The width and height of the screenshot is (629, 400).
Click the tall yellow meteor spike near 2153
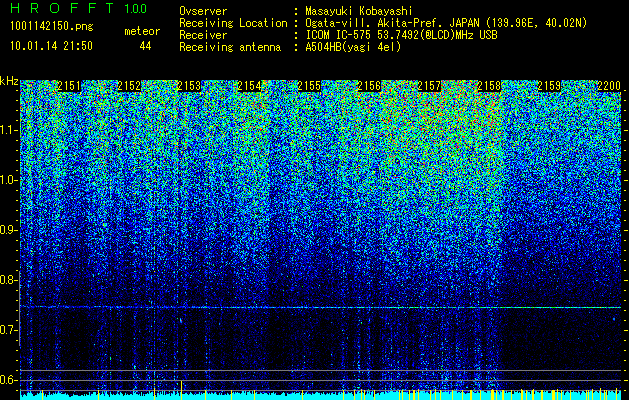(182, 390)
